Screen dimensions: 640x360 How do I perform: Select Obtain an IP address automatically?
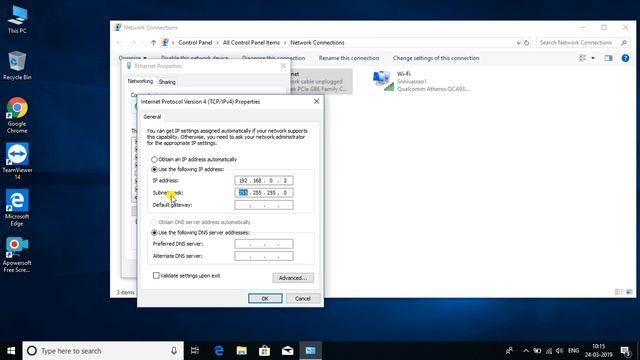point(154,159)
